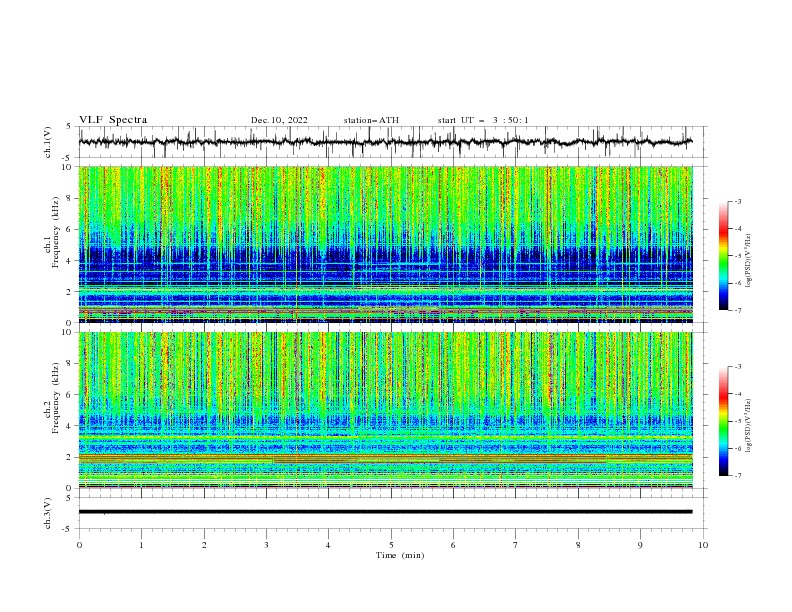Click the ch.1 spectrogram color scale bar
Screen dimensions: 792x612
724,256
